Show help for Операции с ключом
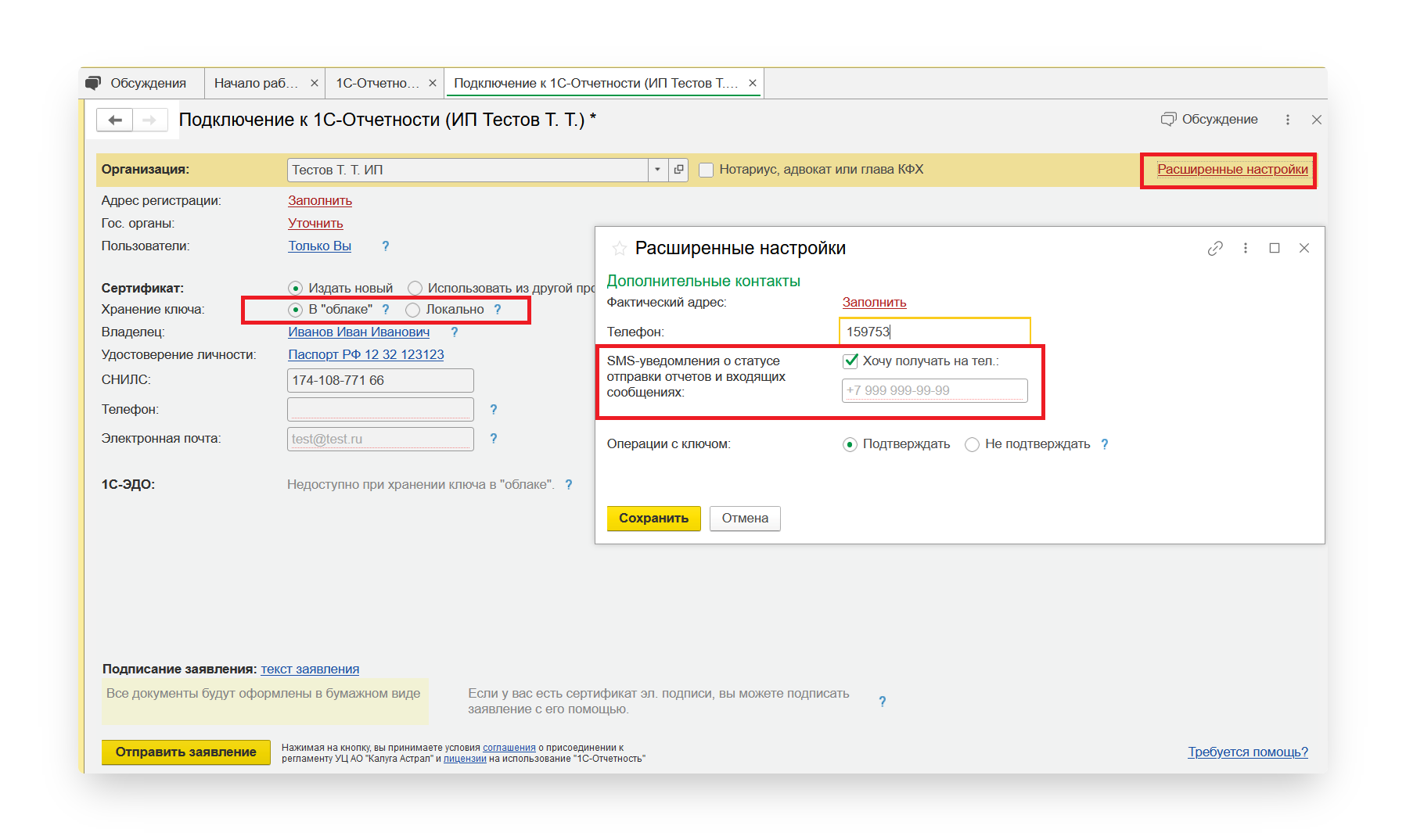This screenshot has height=840, width=1406. (x=1104, y=444)
